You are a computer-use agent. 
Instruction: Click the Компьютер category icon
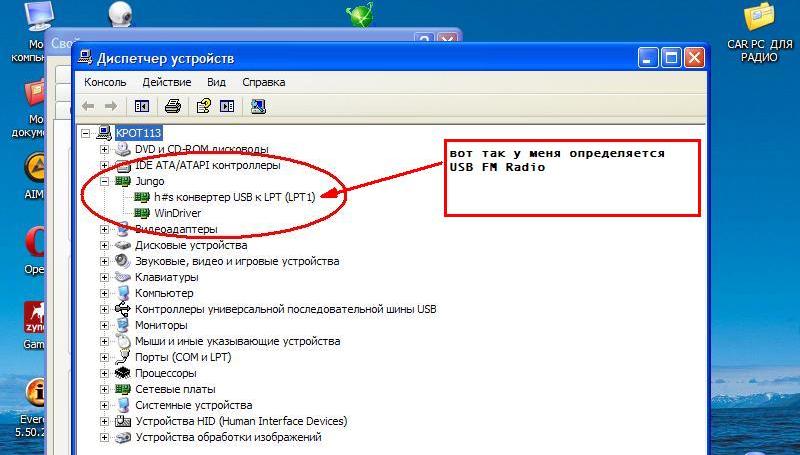(x=123, y=293)
